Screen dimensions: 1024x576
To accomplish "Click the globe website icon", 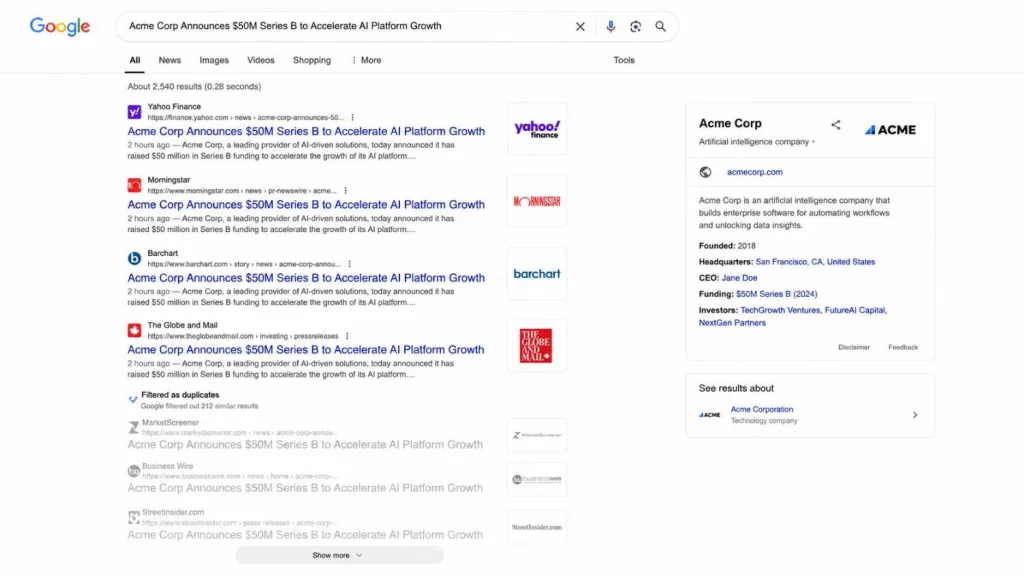I will pyautogui.click(x=705, y=172).
